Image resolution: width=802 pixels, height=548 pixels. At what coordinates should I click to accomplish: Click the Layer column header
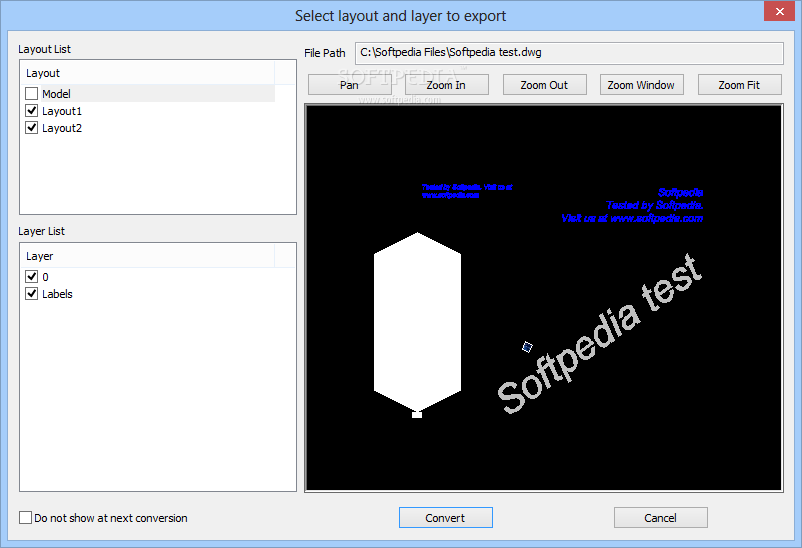(x=147, y=256)
